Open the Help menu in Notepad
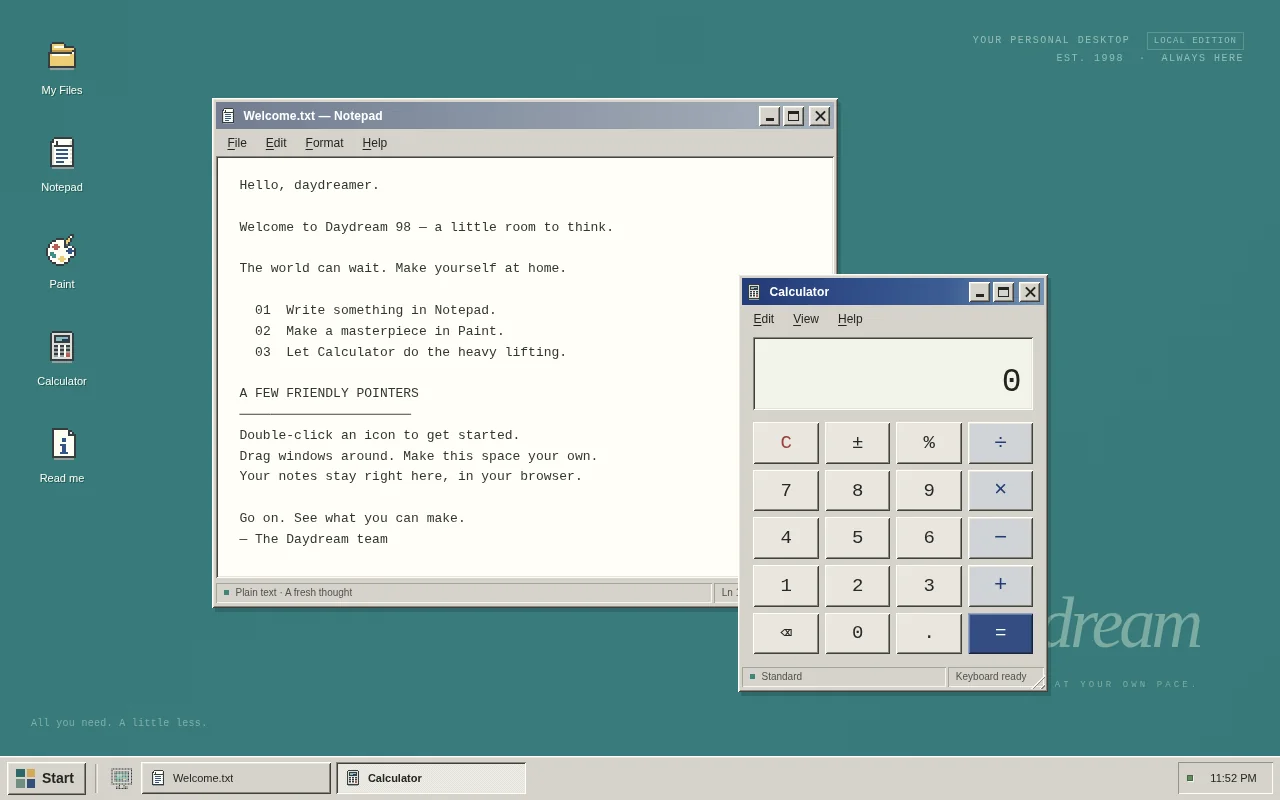 pos(375,143)
